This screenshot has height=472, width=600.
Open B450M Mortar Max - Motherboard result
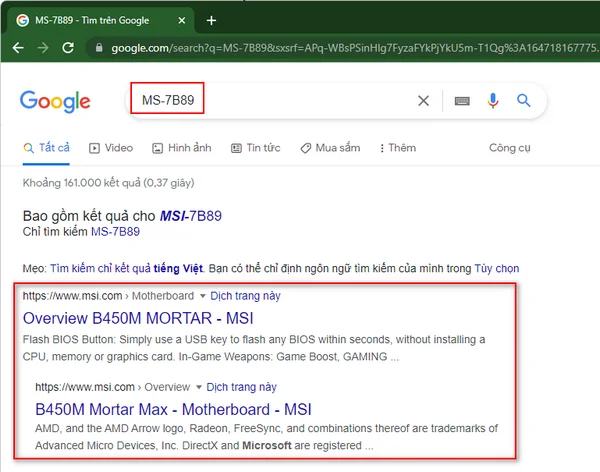point(173,409)
